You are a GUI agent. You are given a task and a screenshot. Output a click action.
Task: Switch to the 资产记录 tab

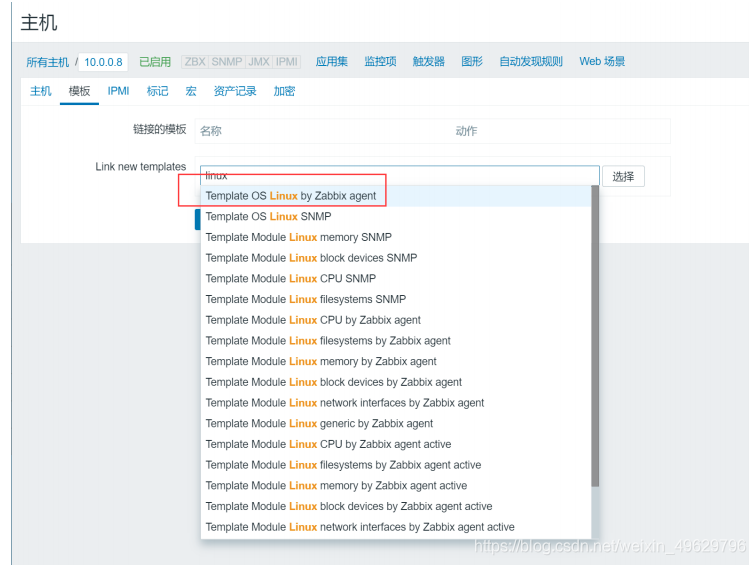235,91
